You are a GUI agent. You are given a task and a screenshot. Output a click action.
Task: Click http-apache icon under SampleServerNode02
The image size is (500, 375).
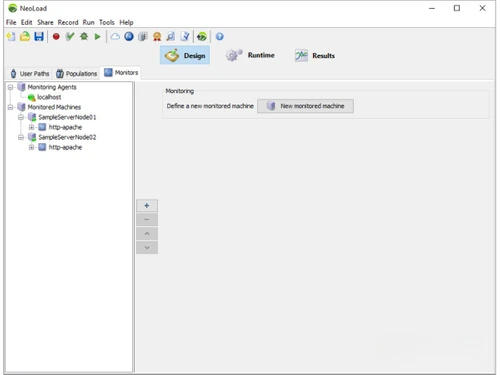click(x=42, y=147)
